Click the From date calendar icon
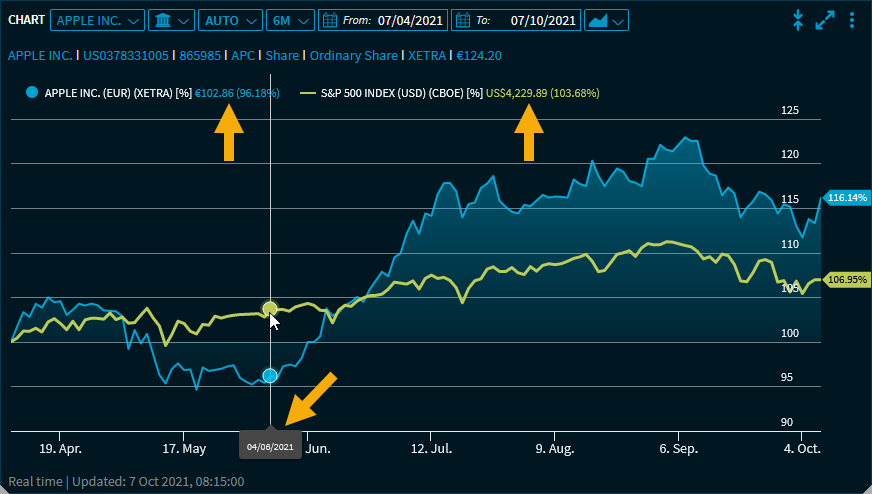The width and height of the screenshot is (872, 494). coord(331,20)
